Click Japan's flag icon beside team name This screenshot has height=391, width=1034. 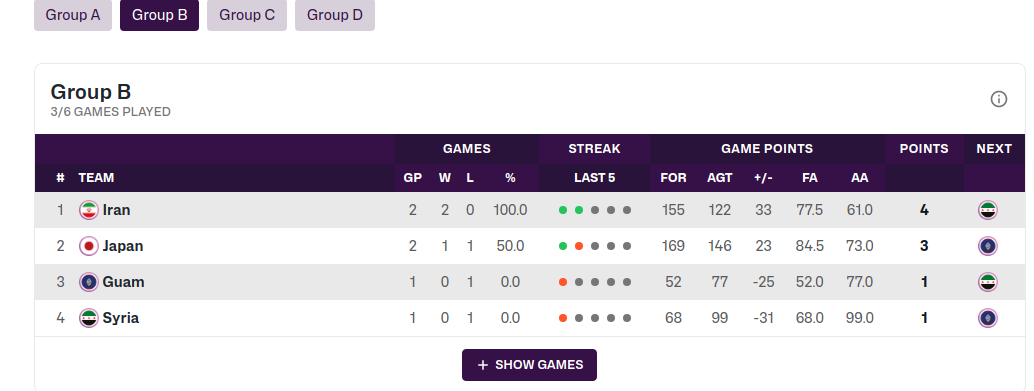point(88,247)
